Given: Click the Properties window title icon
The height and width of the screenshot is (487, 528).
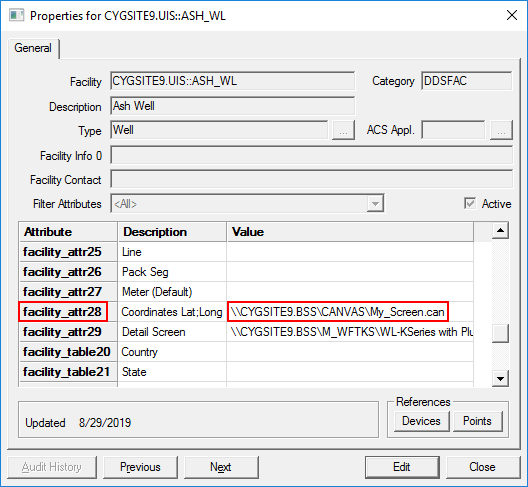Looking at the screenshot, I should click(x=16, y=15).
